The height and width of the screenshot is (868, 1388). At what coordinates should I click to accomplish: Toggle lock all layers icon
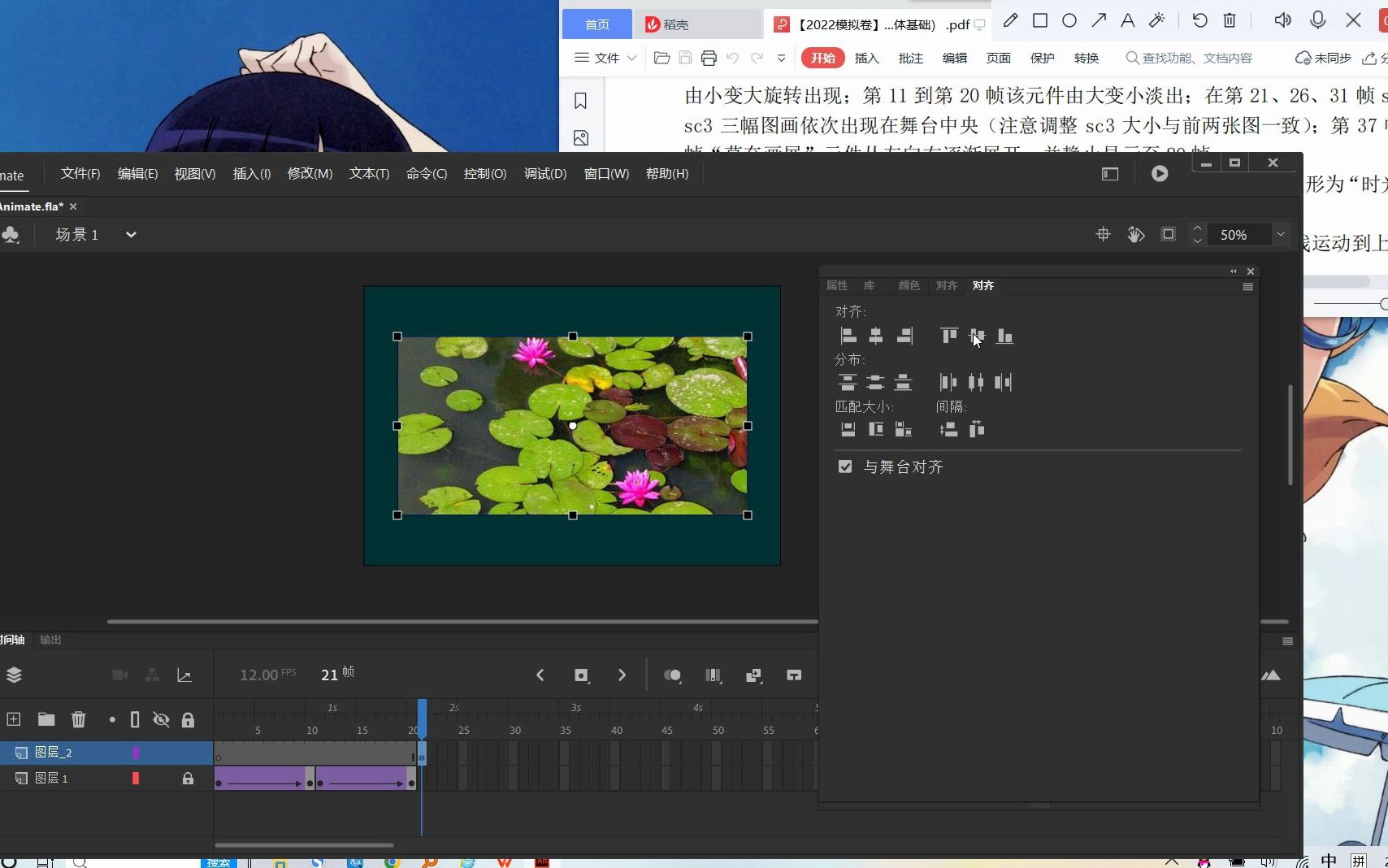tap(188, 719)
